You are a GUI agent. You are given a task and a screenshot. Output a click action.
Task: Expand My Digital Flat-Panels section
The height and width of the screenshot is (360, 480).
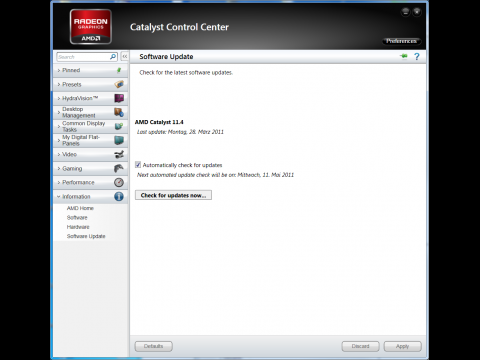pyautogui.click(x=90, y=140)
